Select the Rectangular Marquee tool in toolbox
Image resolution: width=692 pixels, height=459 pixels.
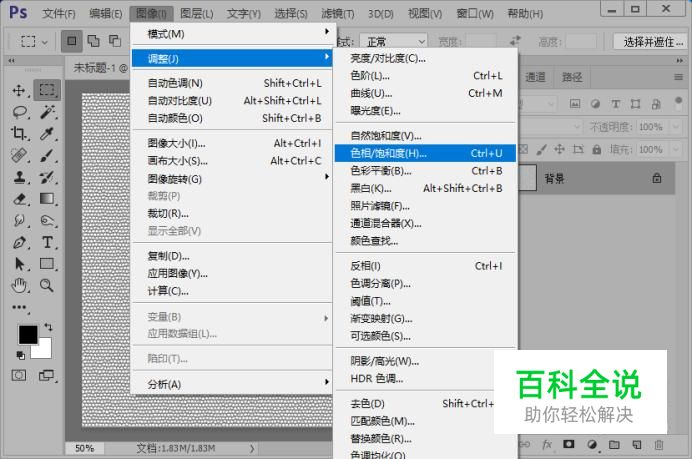pos(47,90)
